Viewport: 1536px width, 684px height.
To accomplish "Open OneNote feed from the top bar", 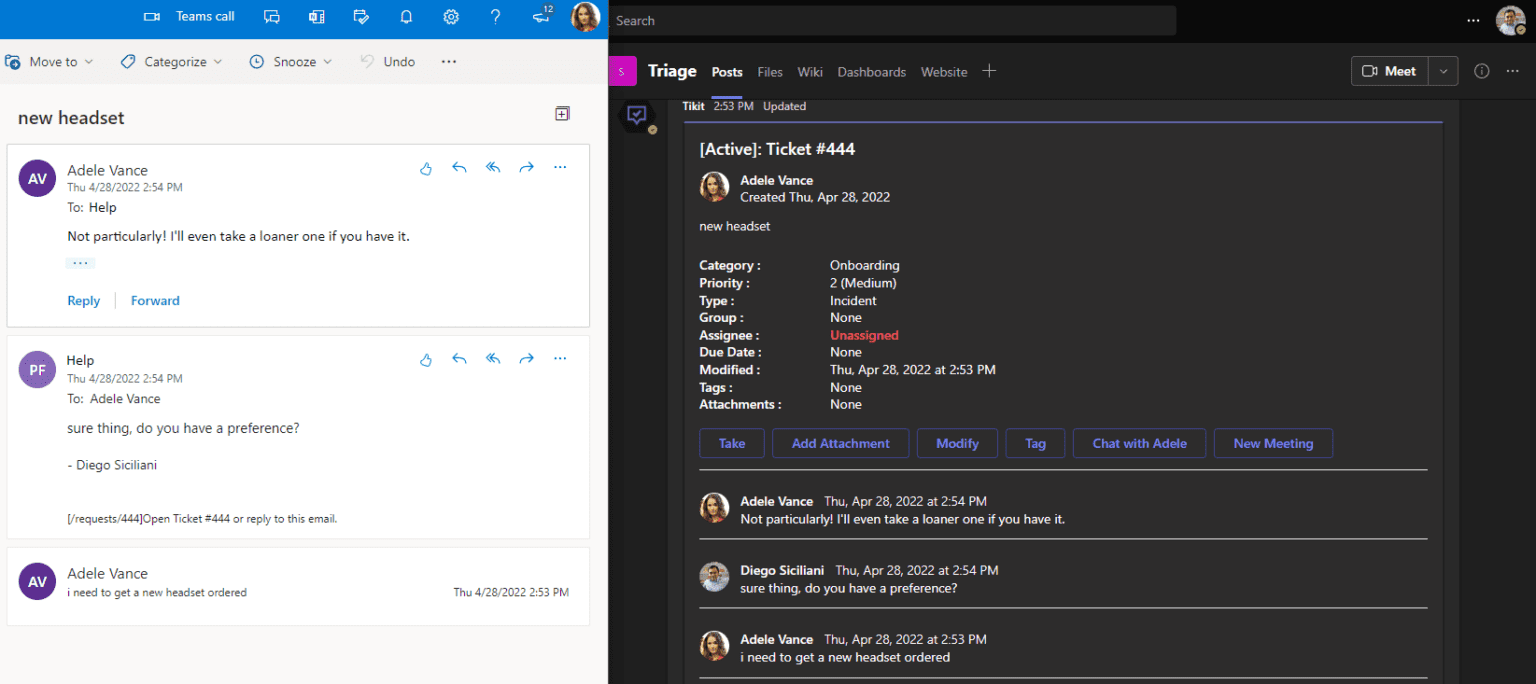I will [316, 17].
